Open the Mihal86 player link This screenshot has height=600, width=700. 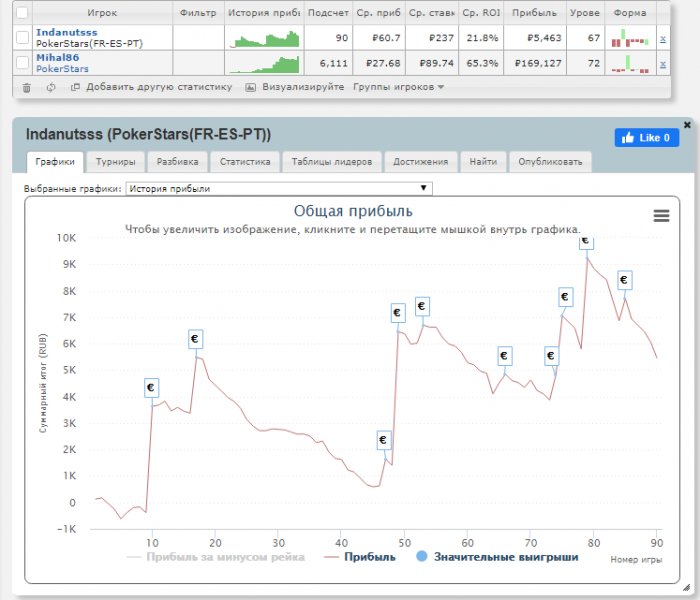coord(57,58)
